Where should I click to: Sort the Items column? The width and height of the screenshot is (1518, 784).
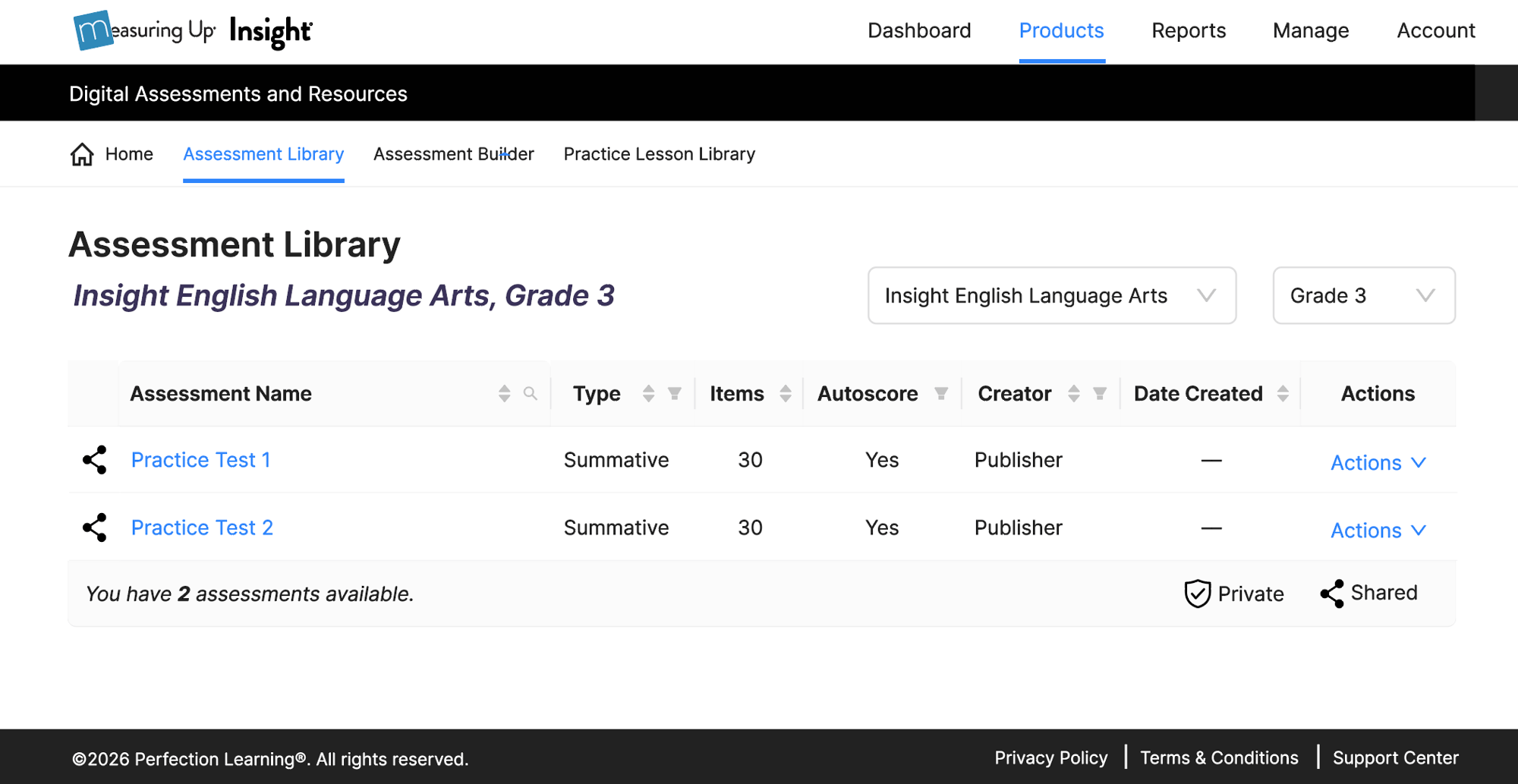[786, 393]
